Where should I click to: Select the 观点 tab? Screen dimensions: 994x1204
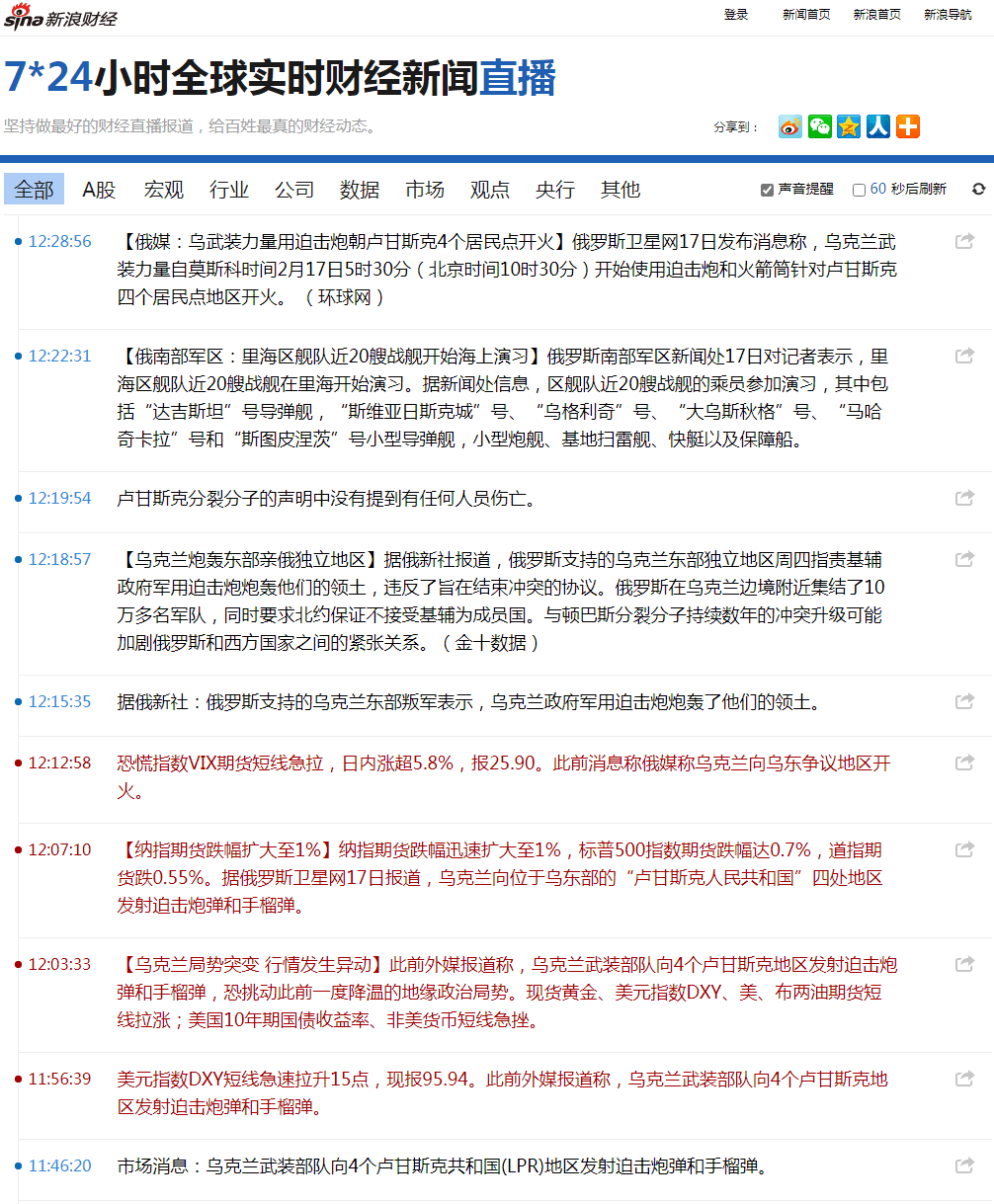(490, 189)
